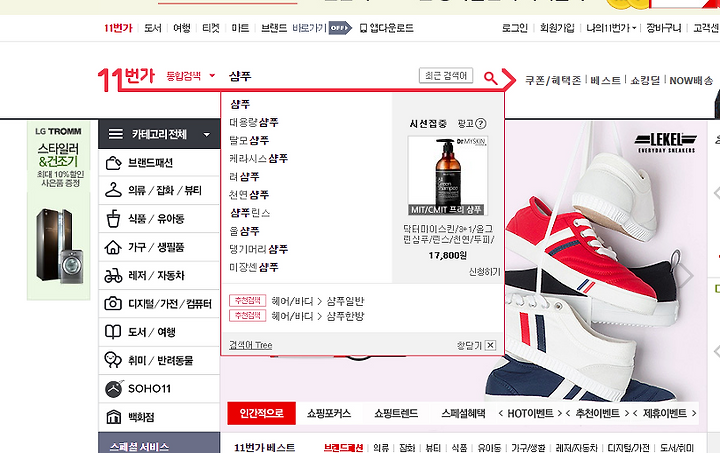Click the 검색어 Tree link
Image resolution: width=720 pixels, height=453 pixels.
click(251, 345)
